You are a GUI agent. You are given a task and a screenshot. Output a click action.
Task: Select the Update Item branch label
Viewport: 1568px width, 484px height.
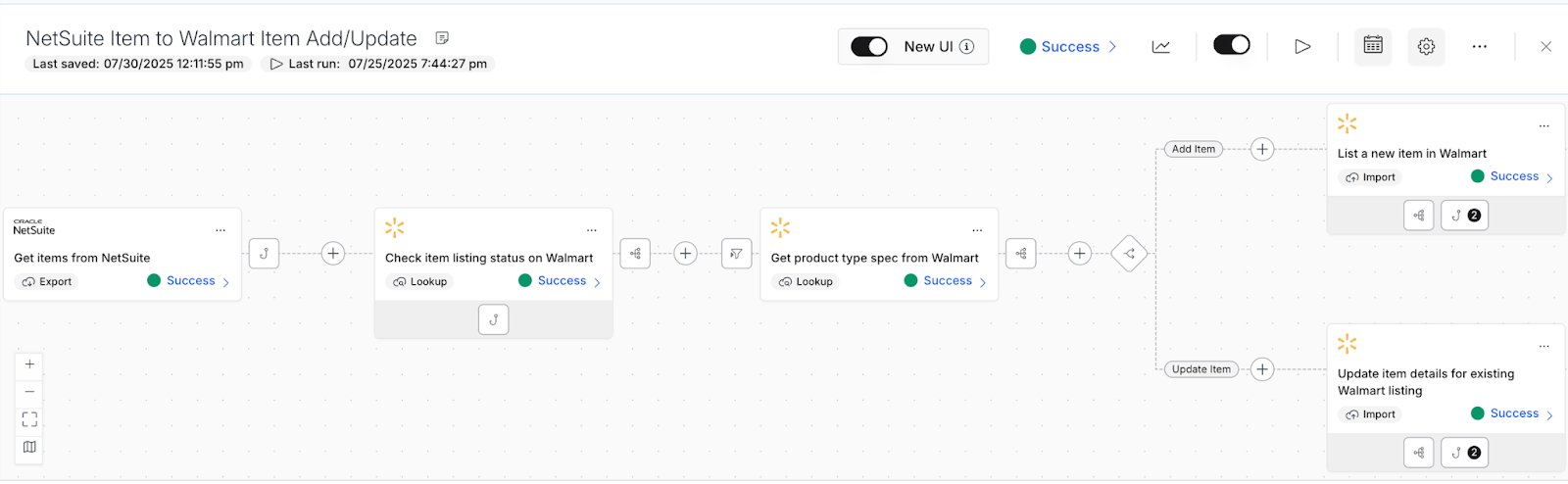[x=1201, y=369]
